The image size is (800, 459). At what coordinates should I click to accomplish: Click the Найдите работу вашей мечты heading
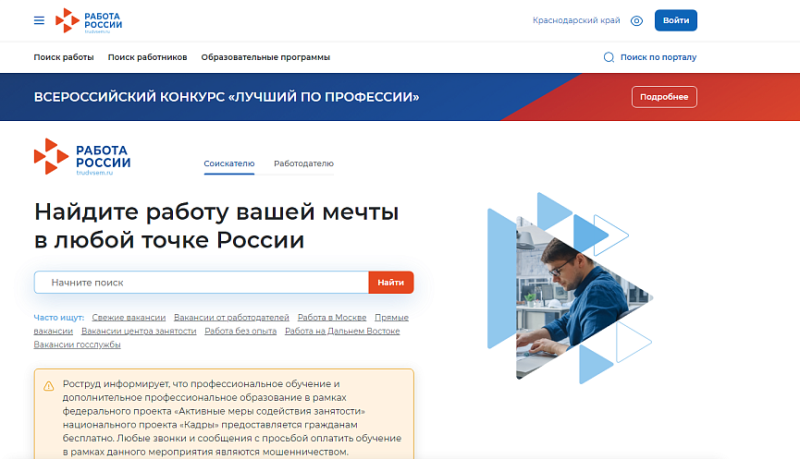[216, 225]
